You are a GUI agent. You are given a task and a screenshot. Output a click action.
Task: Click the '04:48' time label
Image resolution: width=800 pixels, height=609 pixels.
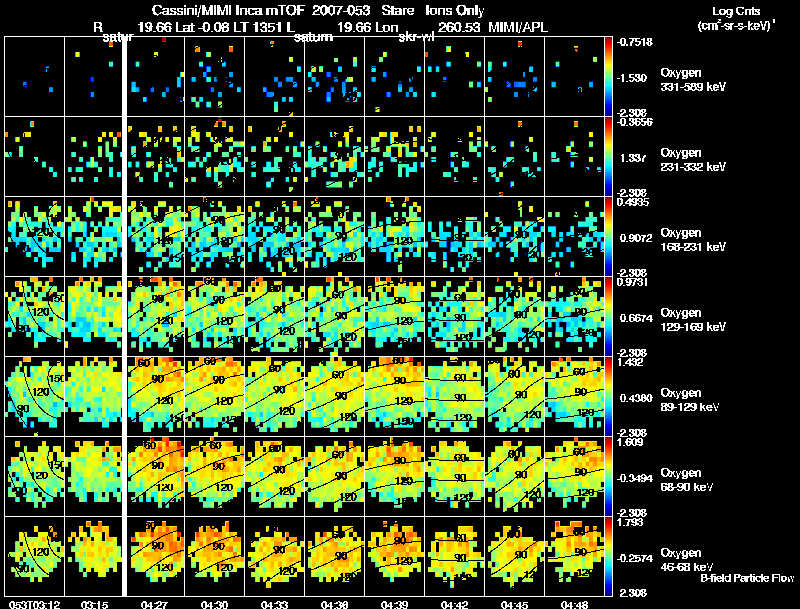[x=574, y=604]
